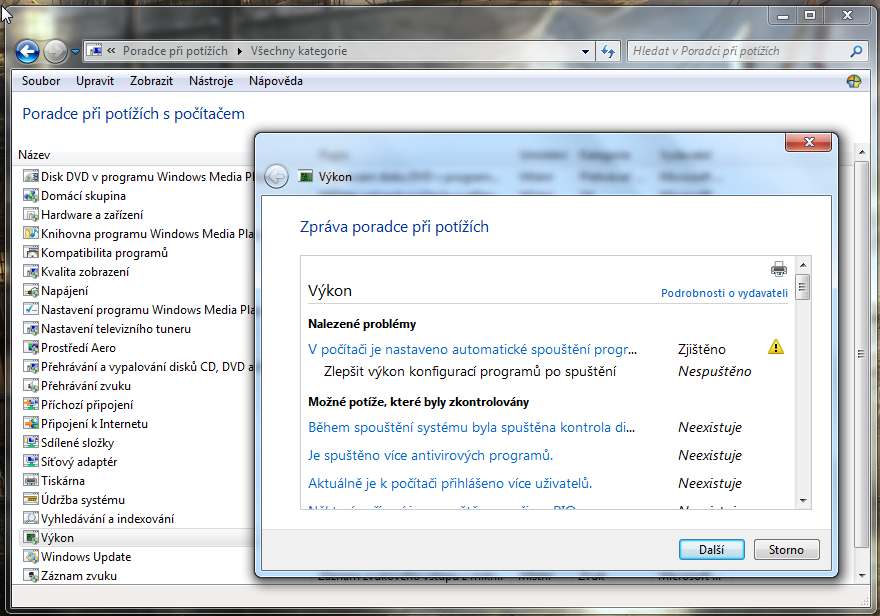Click the Storno button
This screenshot has height=616, width=880.
point(786,550)
